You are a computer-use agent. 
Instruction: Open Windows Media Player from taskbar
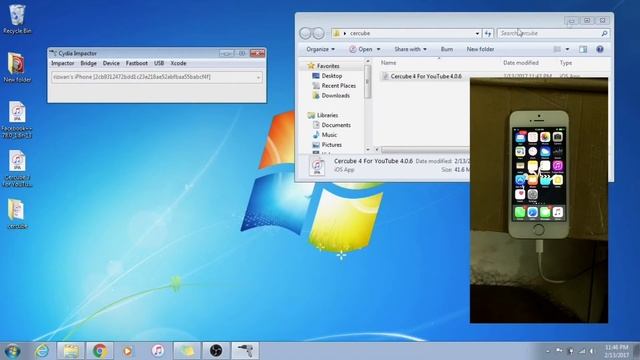click(128, 351)
